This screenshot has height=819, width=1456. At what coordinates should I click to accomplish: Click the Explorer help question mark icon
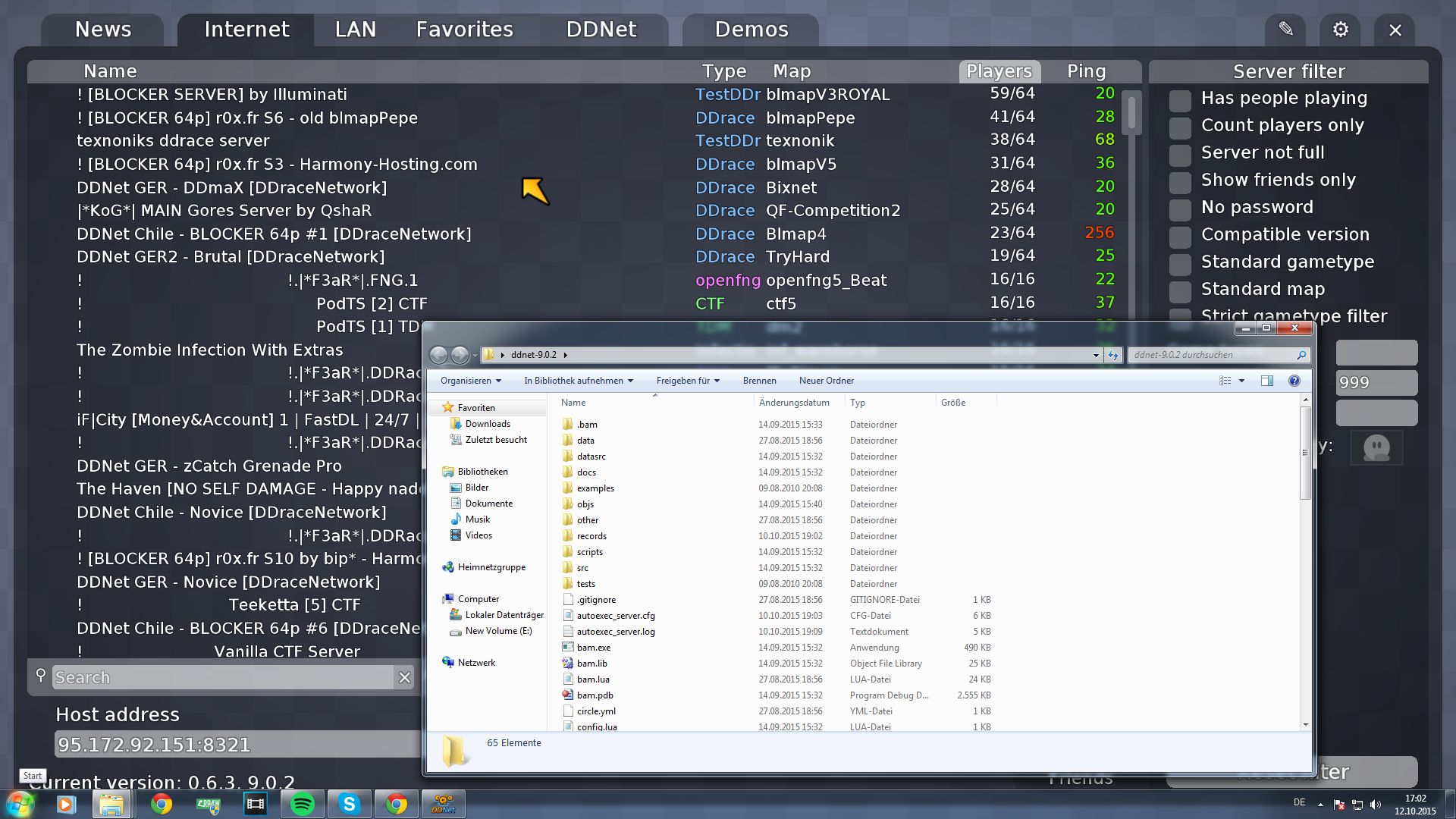tap(1294, 381)
